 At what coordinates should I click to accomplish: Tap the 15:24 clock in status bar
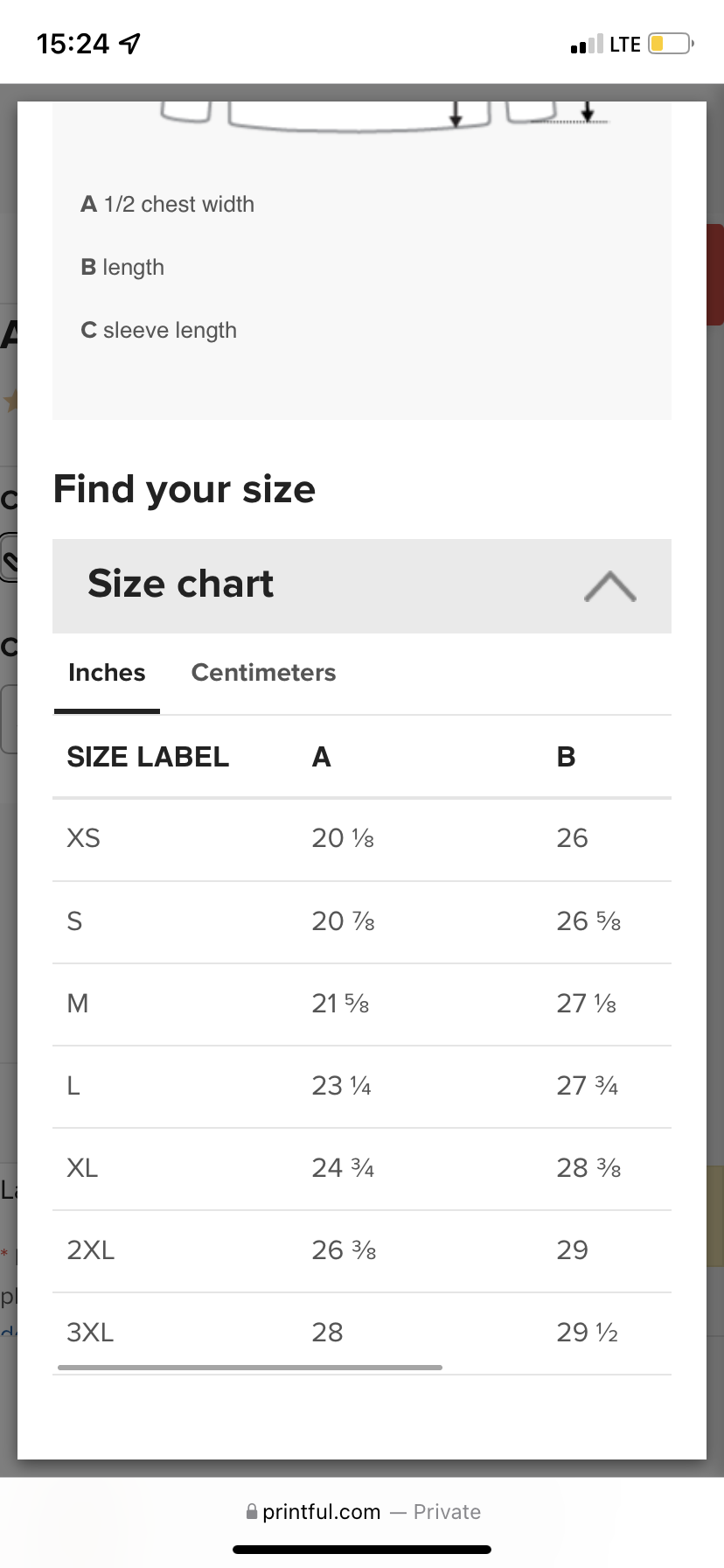73,44
